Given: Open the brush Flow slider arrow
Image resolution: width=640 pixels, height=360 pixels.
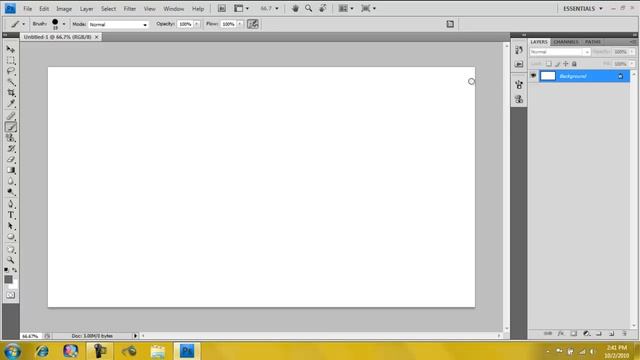Looking at the screenshot, I should pos(240,24).
